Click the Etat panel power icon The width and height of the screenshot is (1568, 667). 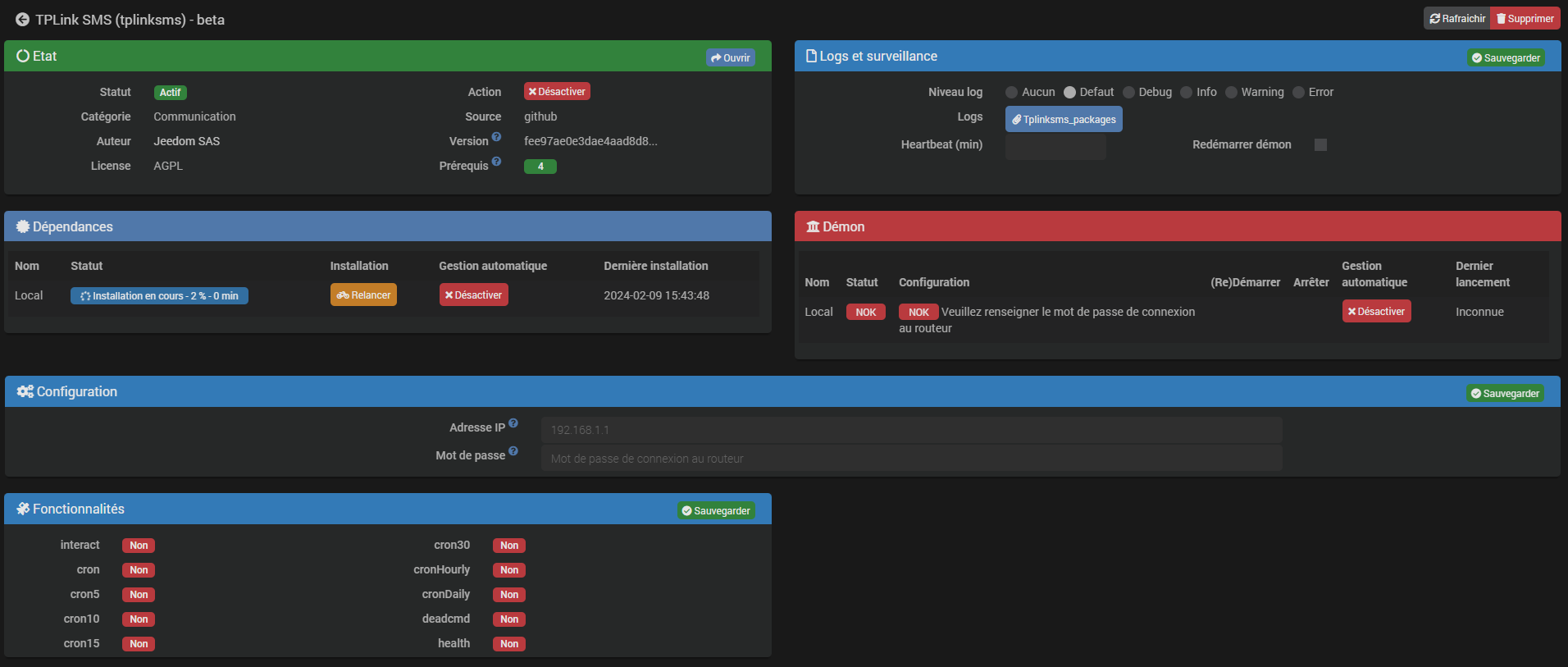(23, 56)
